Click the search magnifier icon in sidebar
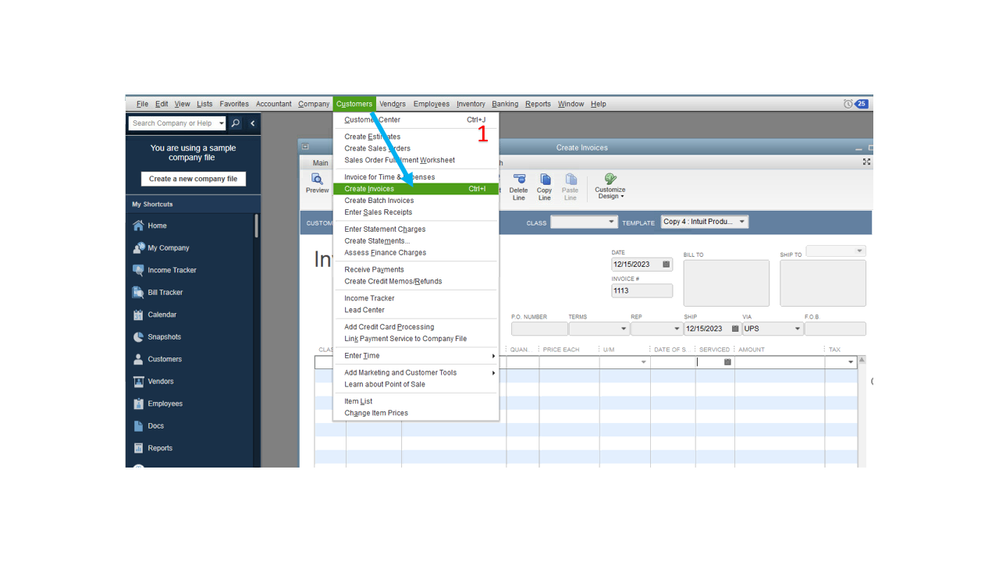Viewport: 999px width, 562px height. pos(236,123)
